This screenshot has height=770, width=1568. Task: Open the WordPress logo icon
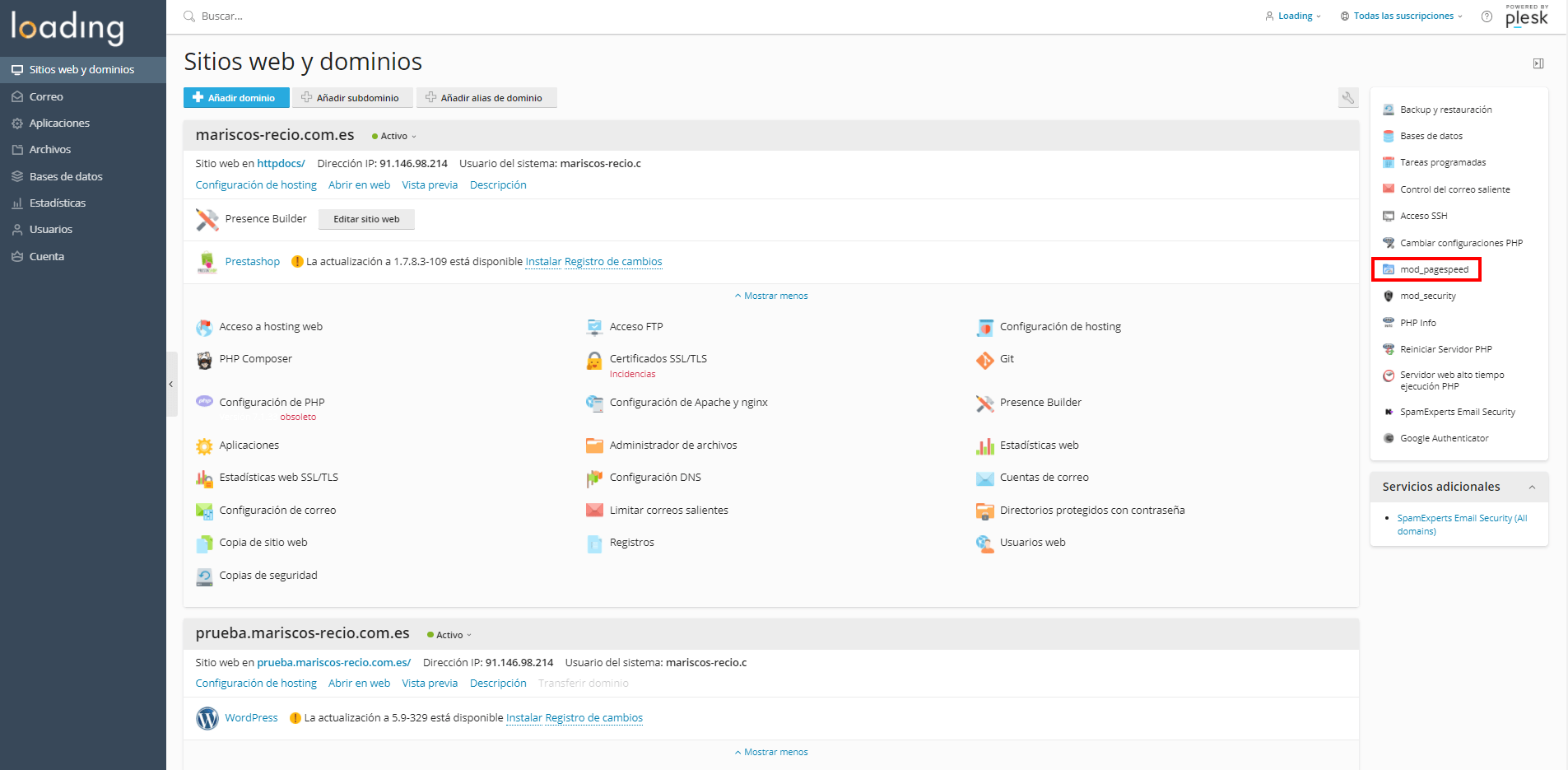(207, 718)
